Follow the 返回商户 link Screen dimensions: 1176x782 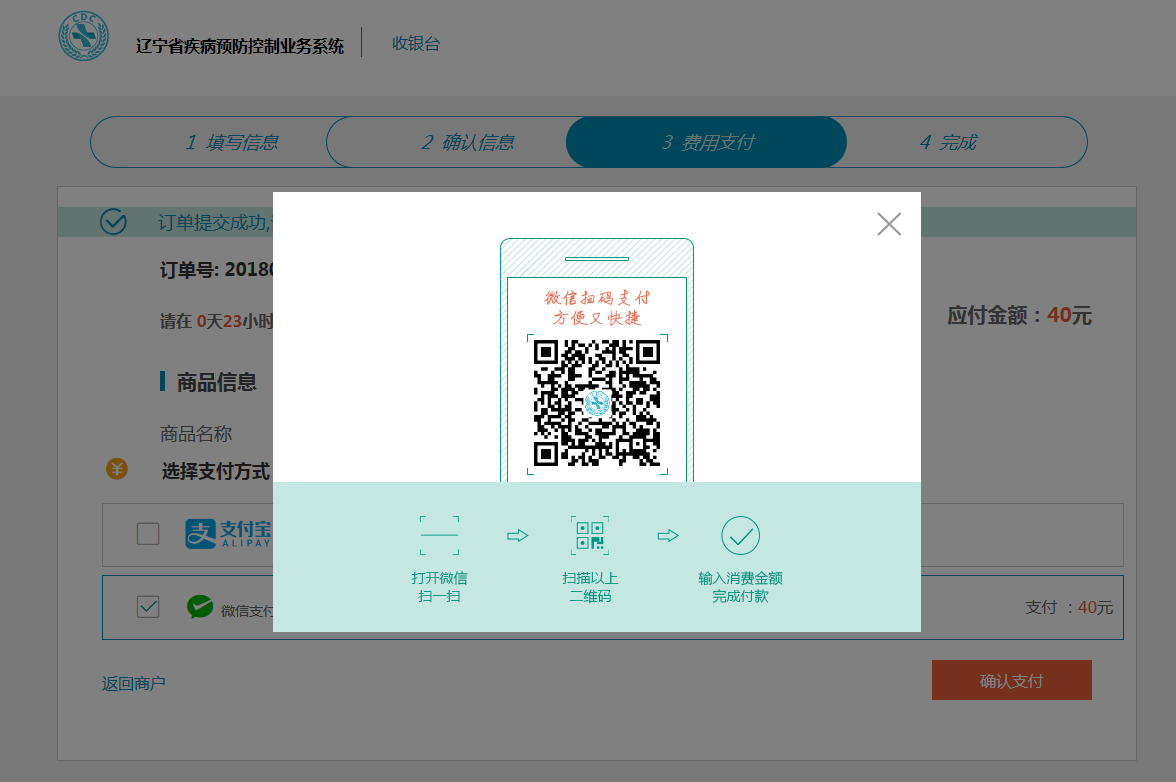tap(133, 684)
